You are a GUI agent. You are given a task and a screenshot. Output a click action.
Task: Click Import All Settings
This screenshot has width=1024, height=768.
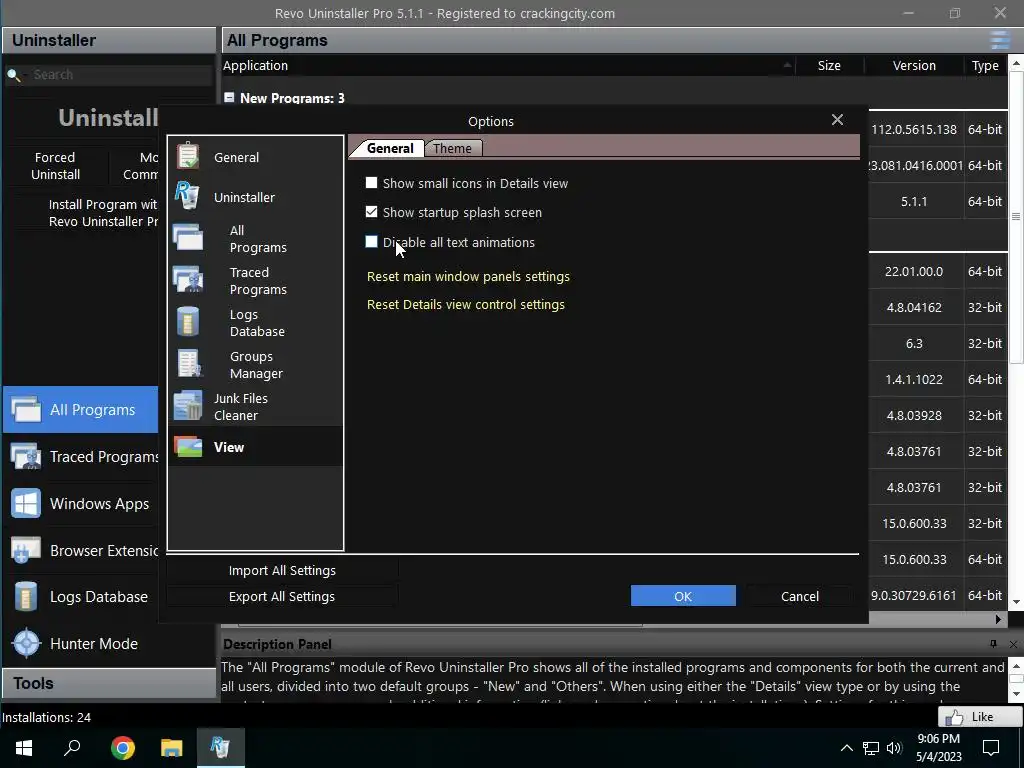point(282,570)
